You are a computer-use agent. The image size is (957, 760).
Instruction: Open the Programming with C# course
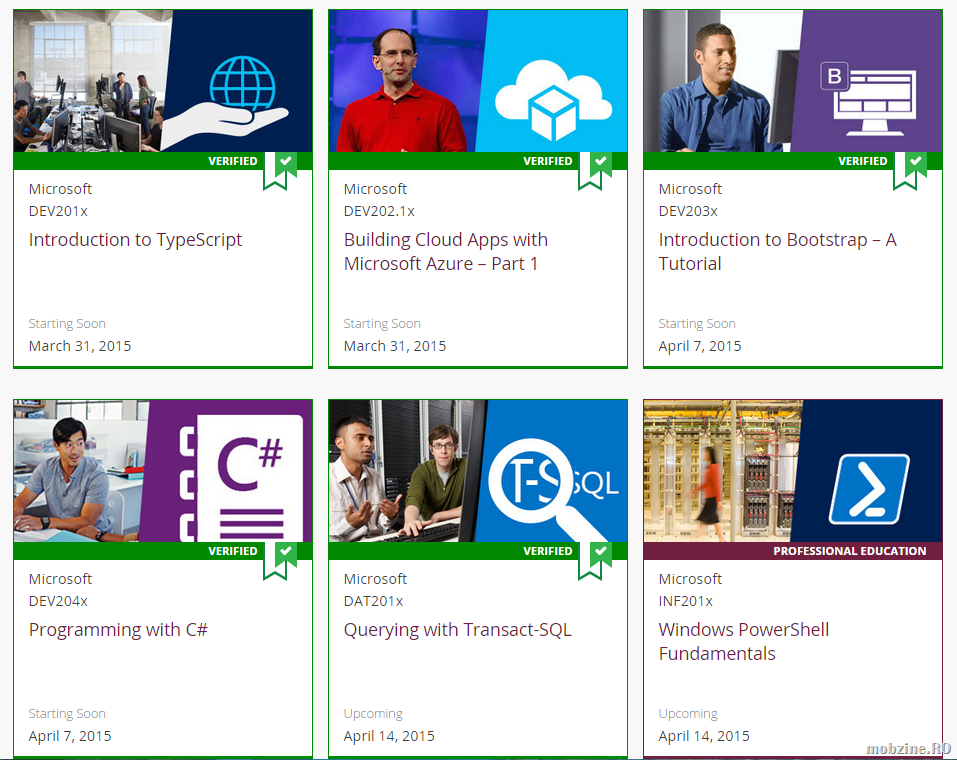coord(118,629)
